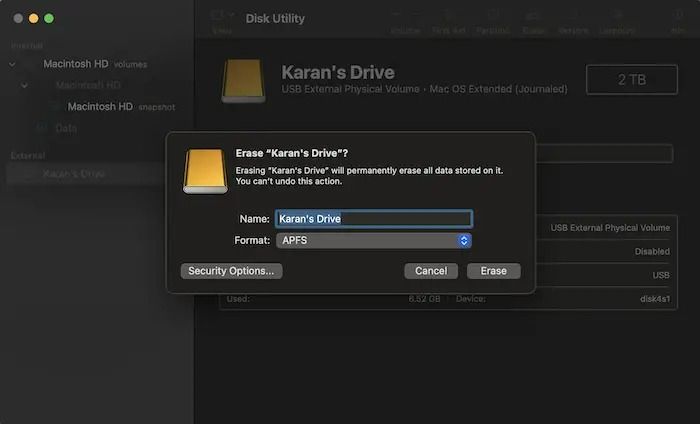The height and width of the screenshot is (424, 700).
Task: Click the Erase button in the dialog
Action: [x=493, y=271]
